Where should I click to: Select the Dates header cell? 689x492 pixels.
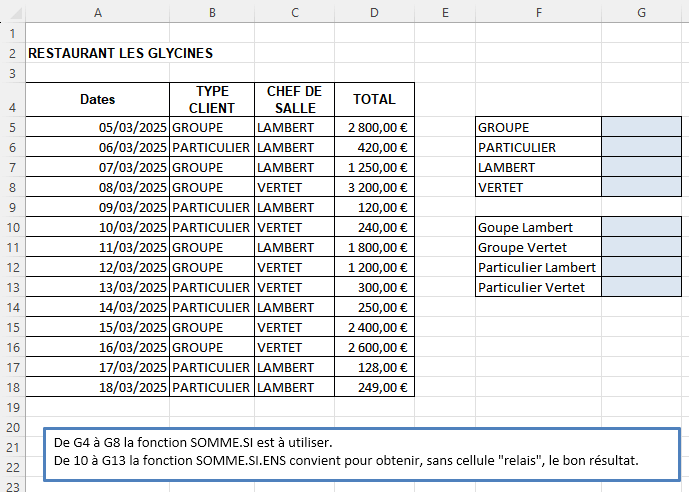(x=97, y=100)
